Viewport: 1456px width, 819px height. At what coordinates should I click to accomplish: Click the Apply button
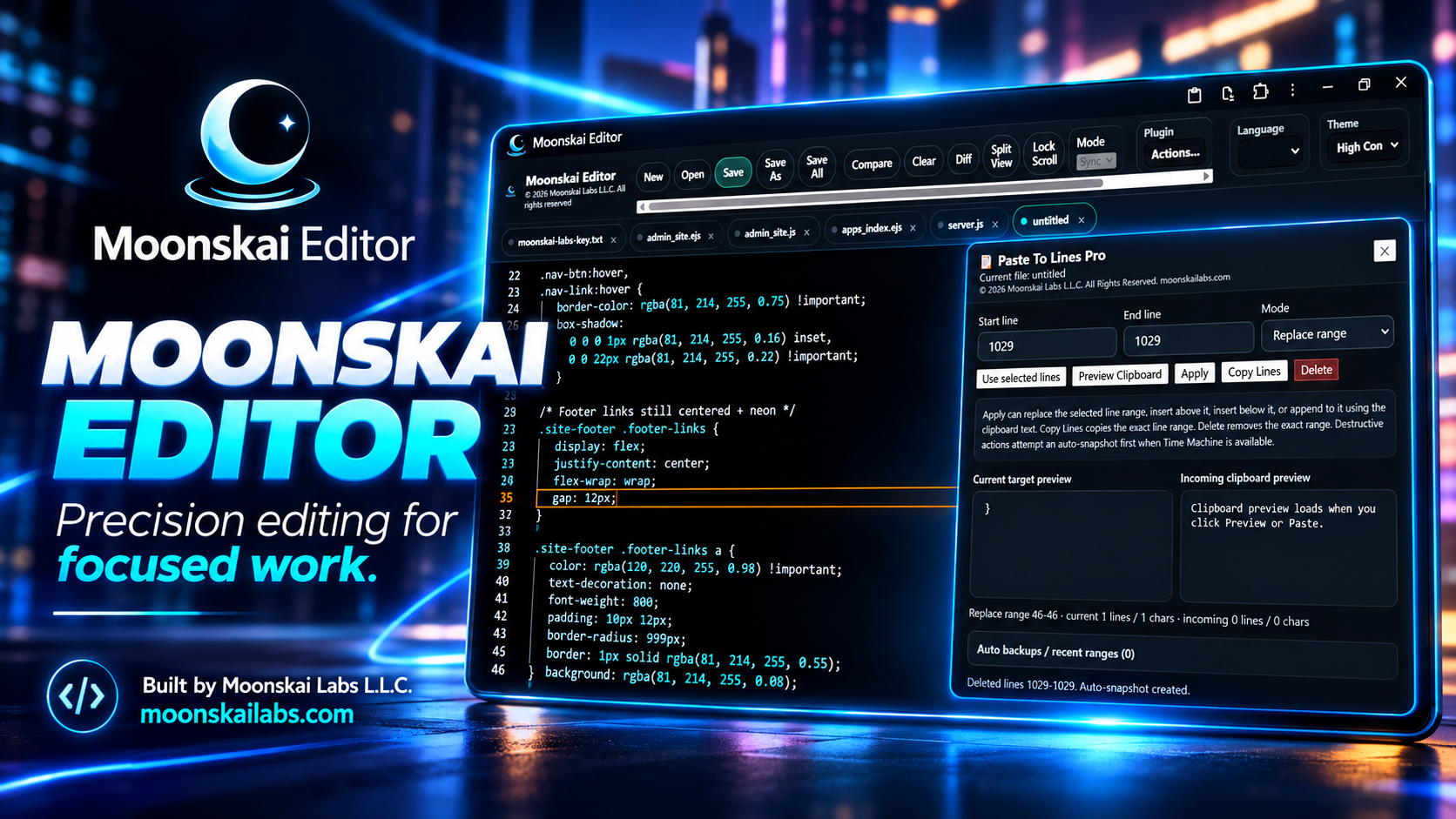click(x=1194, y=373)
